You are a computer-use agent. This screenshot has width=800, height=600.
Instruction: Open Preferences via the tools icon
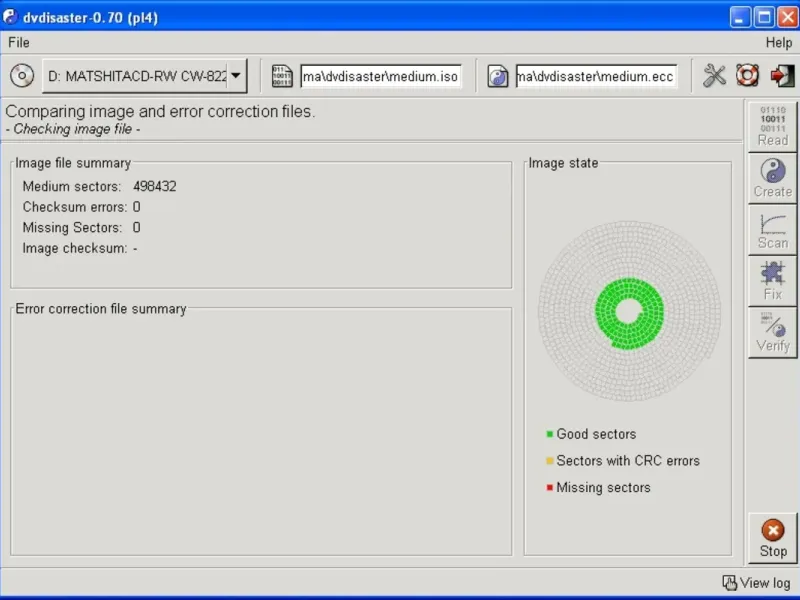pos(714,76)
